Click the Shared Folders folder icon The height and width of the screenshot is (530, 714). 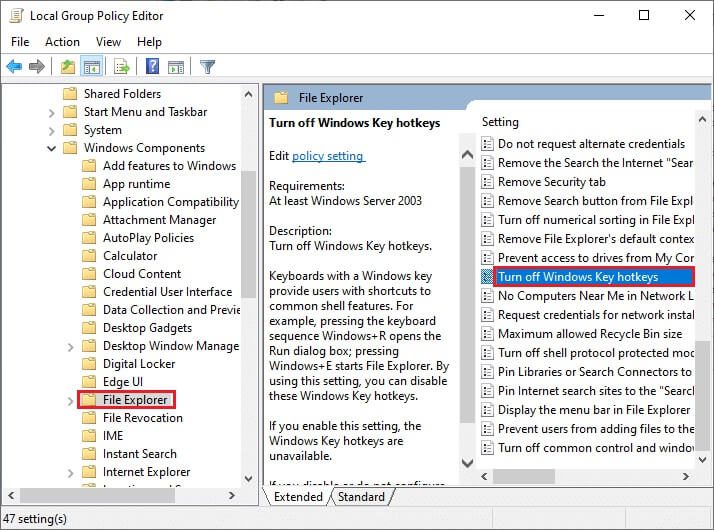pyautogui.click(x=70, y=94)
